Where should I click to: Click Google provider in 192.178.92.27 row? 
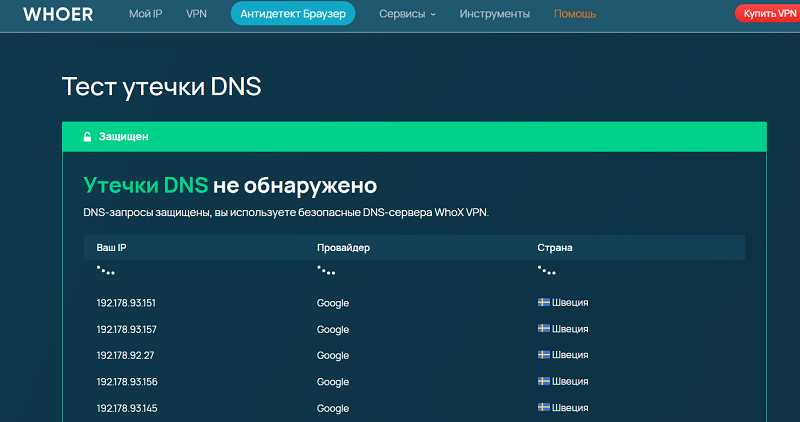333,356
